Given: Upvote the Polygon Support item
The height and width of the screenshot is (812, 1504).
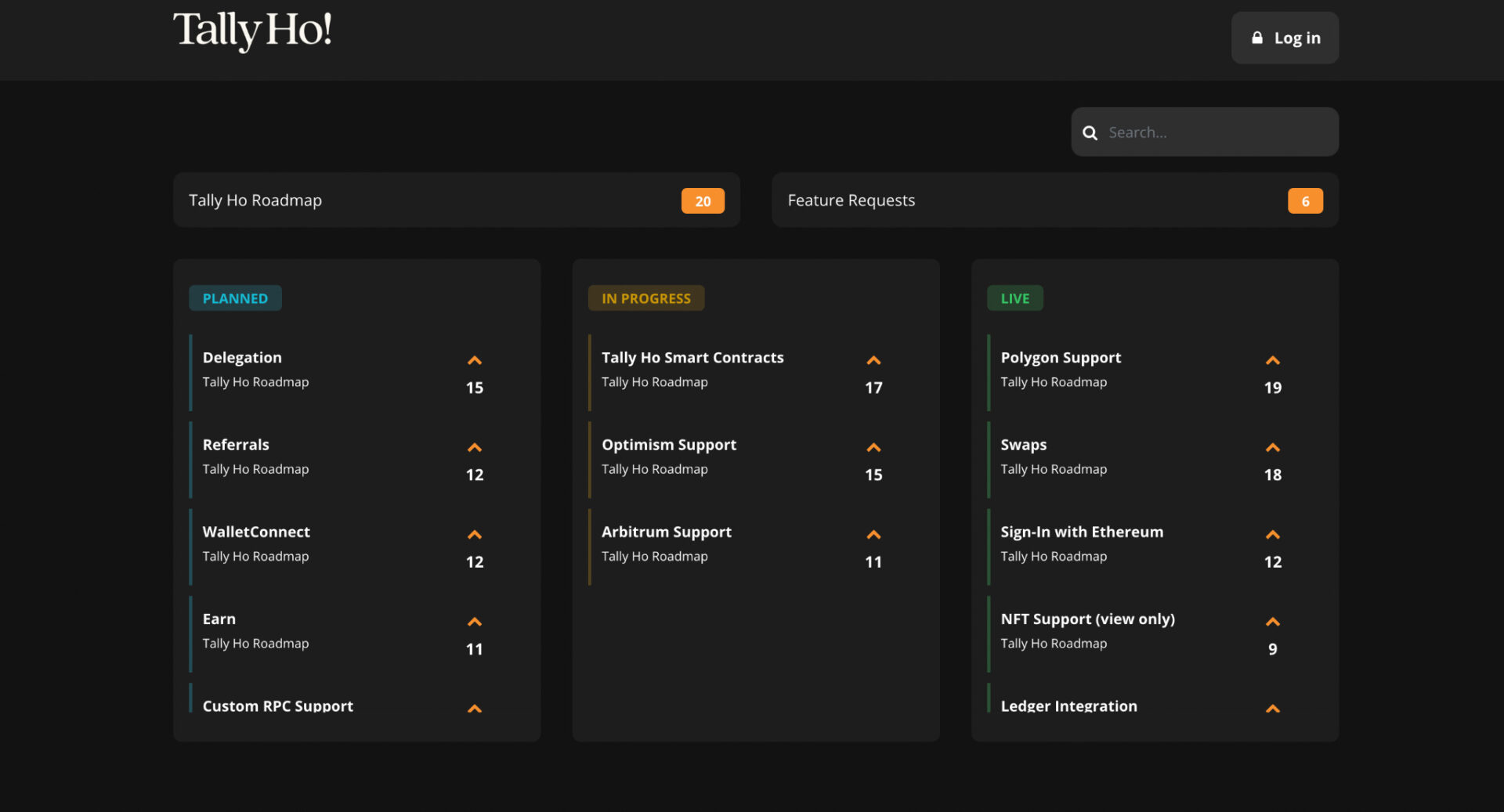Looking at the screenshot, I should [1273, 360].
